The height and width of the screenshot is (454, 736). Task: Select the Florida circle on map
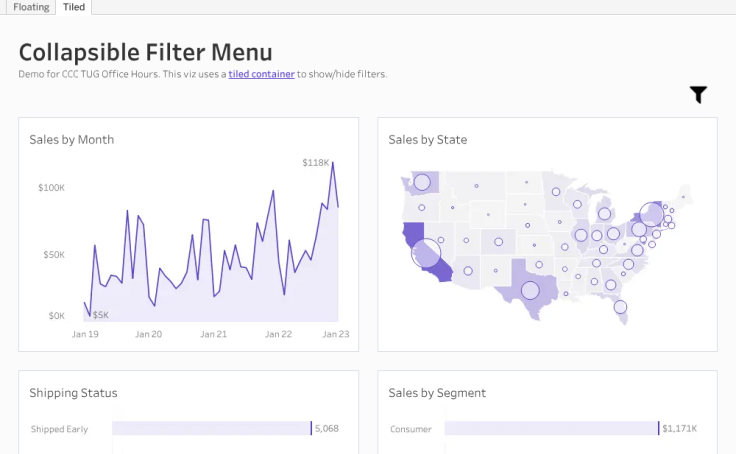coord(621,307)
